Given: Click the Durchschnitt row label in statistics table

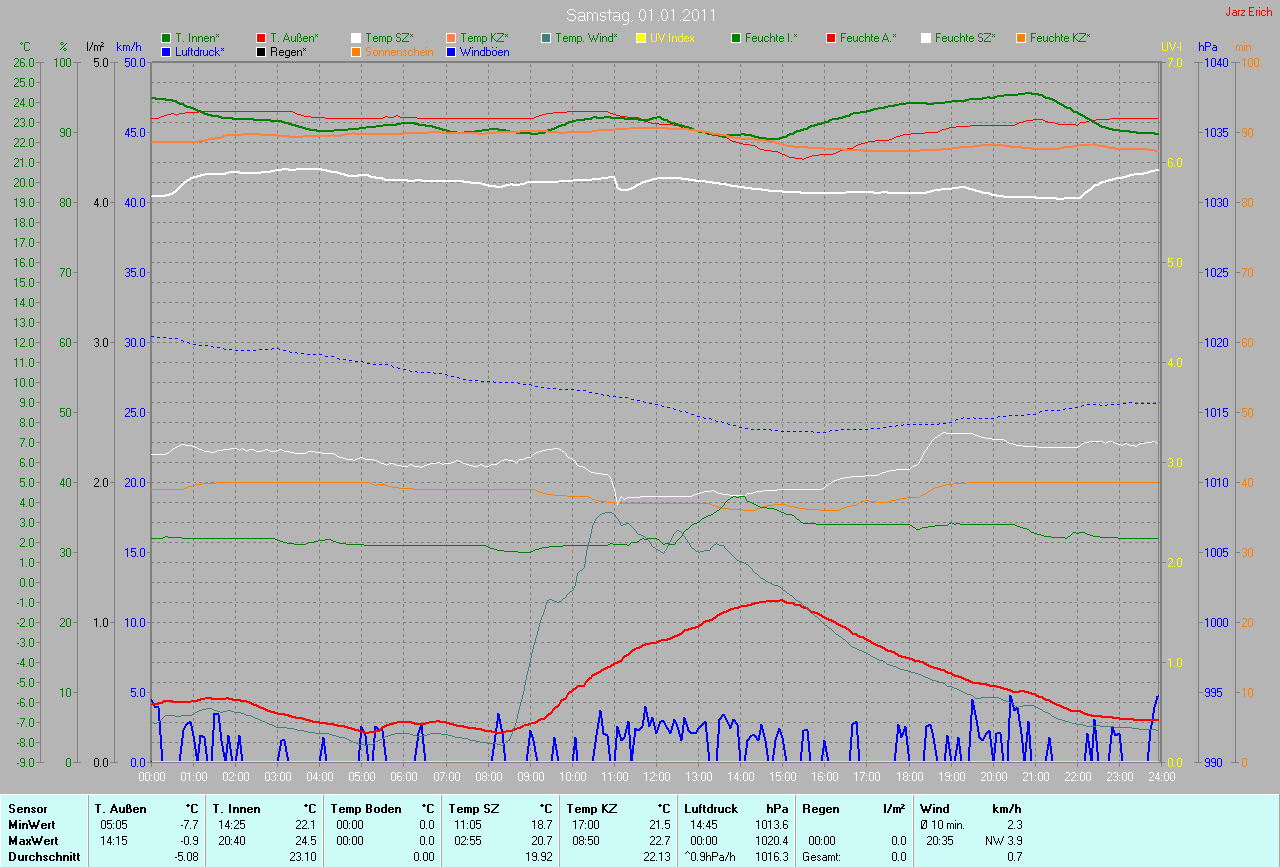Looking at the screenshot, I should pyautogui.click(x=43, y=856).
